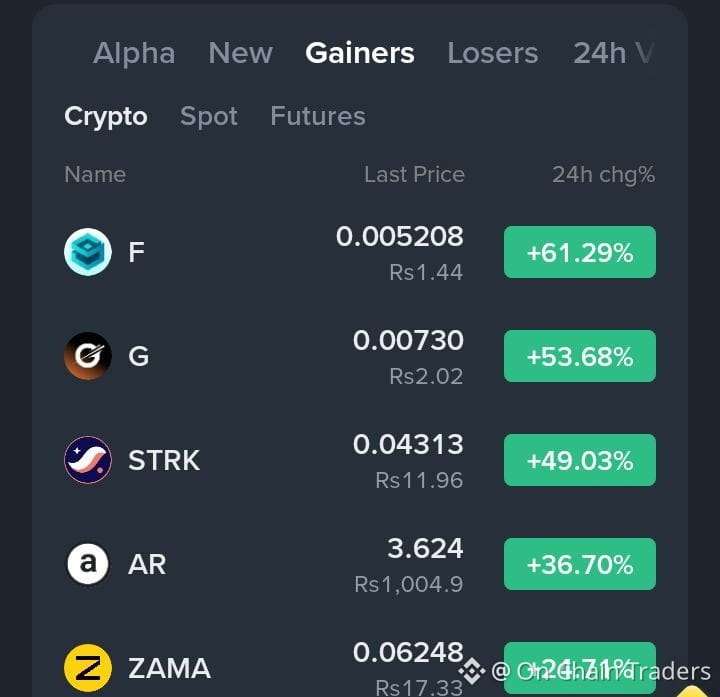This screenshot has width=720, height=697.
Task: Switch to the Losers tab
Action: (x=493, y=53)
